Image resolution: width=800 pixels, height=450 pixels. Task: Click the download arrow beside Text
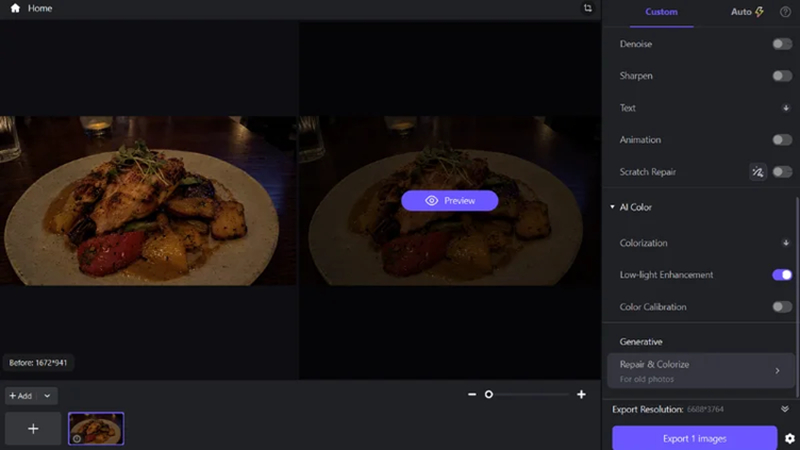coord(786,108)
